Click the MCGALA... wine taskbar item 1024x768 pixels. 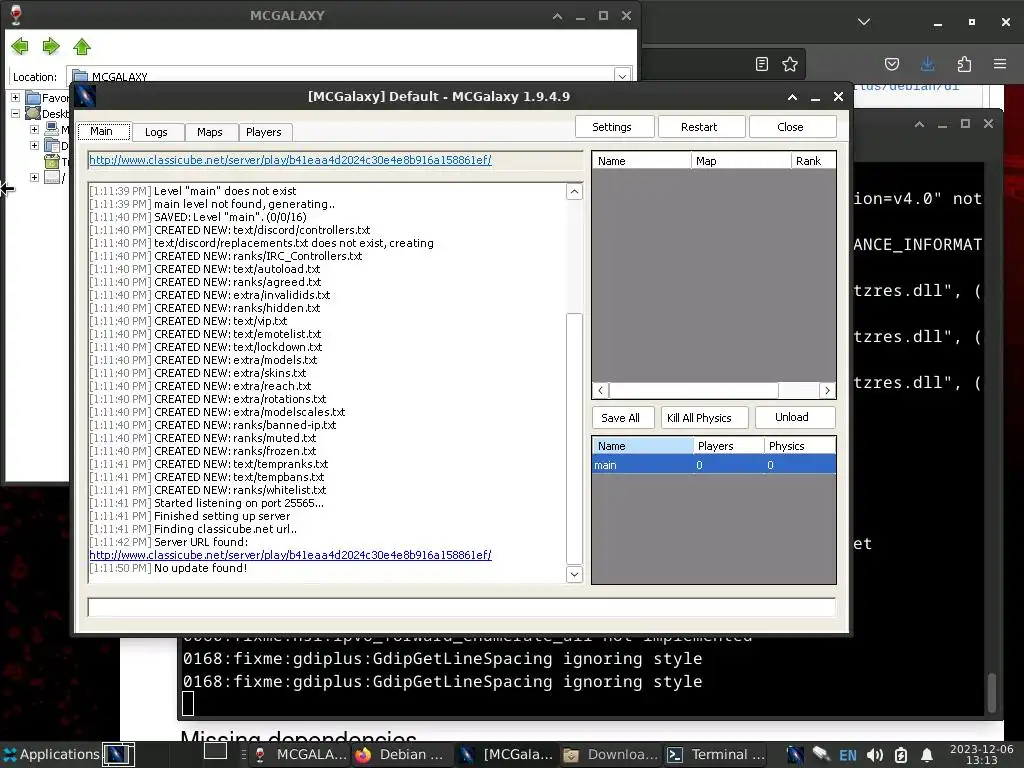(x=300, y=754)
